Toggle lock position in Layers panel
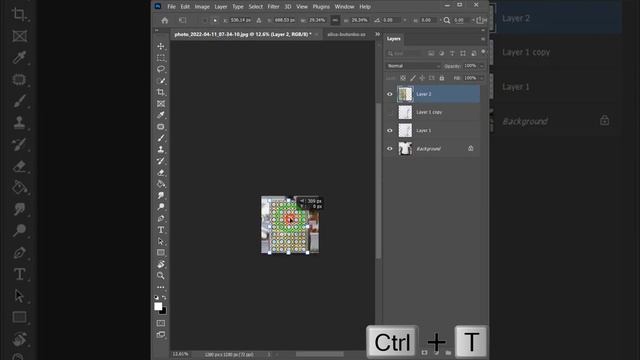 pyautogui.click(x=422, y=78)
